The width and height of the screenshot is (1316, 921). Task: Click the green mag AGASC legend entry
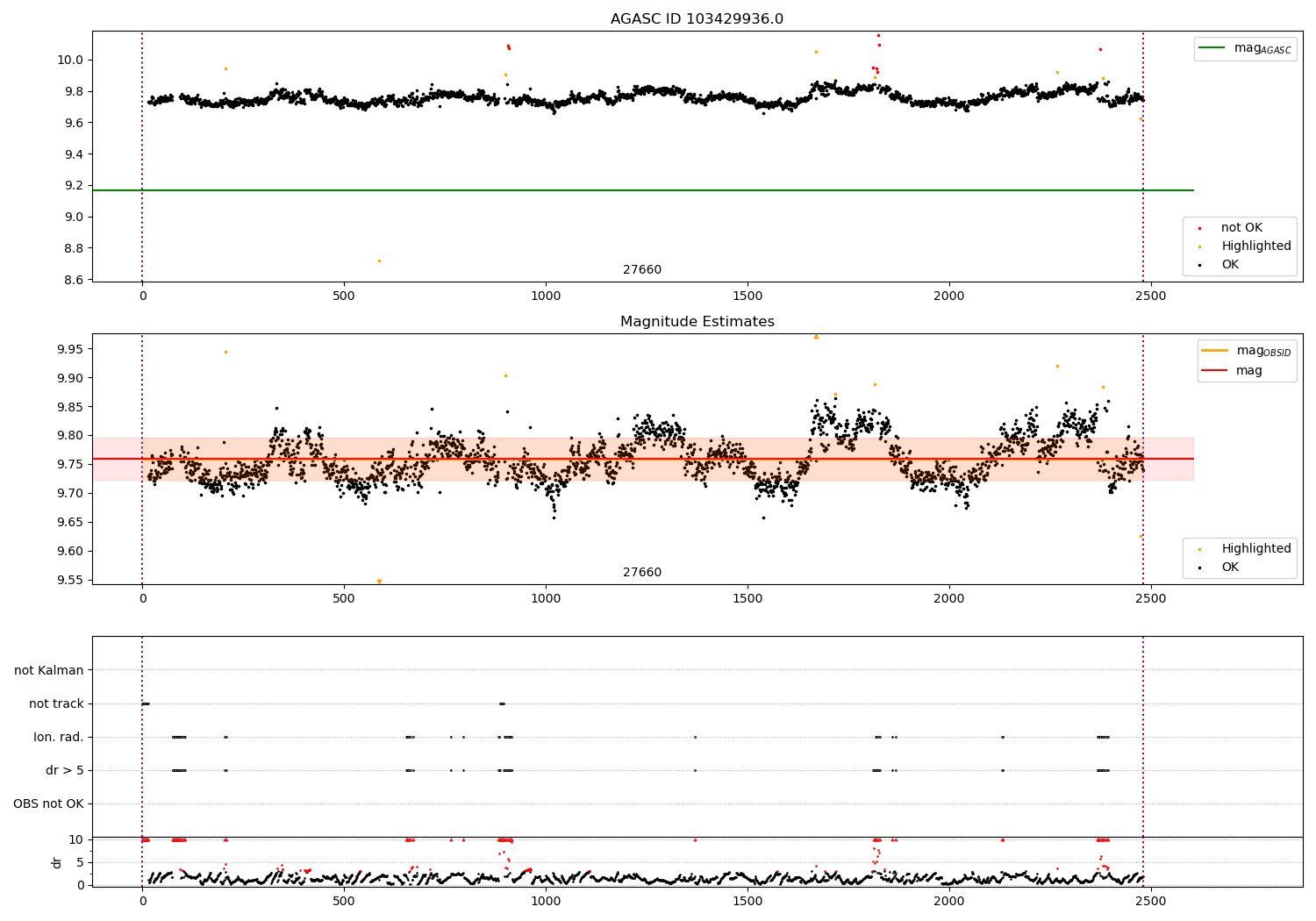pyautogui.click(x=1245, y=48)
